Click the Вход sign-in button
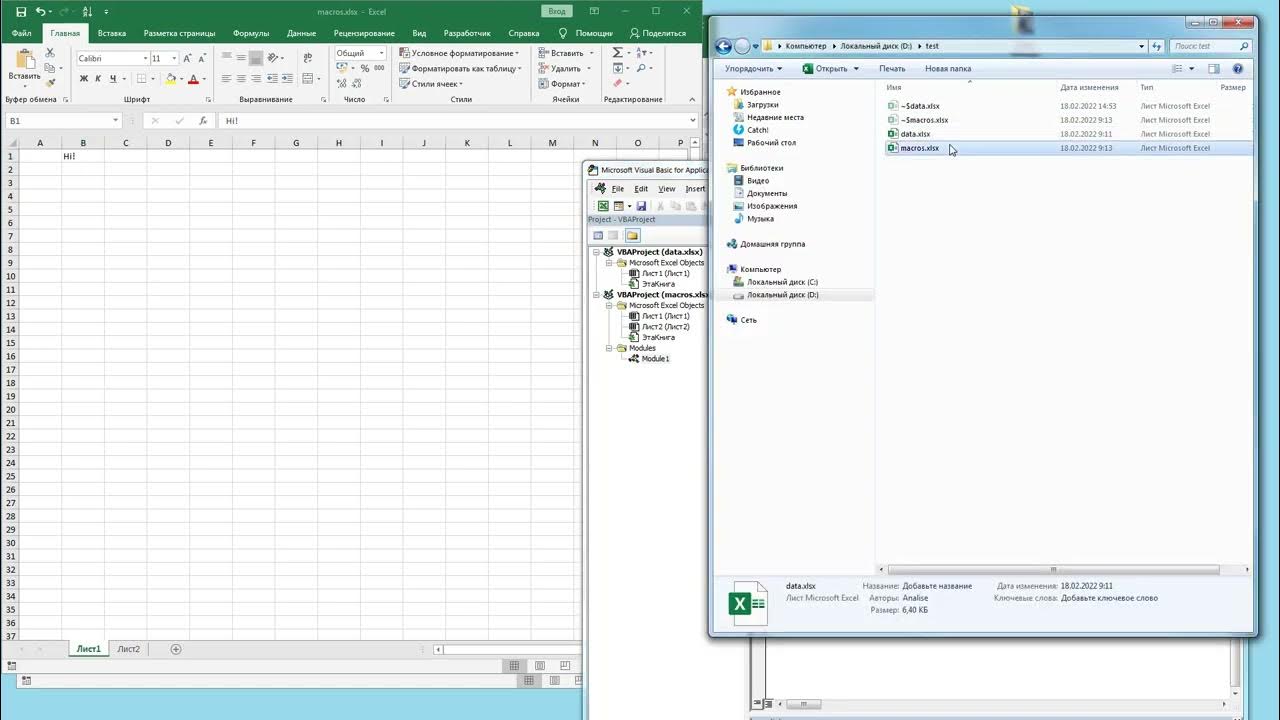 pyautogui.click(x=557, y=11)
